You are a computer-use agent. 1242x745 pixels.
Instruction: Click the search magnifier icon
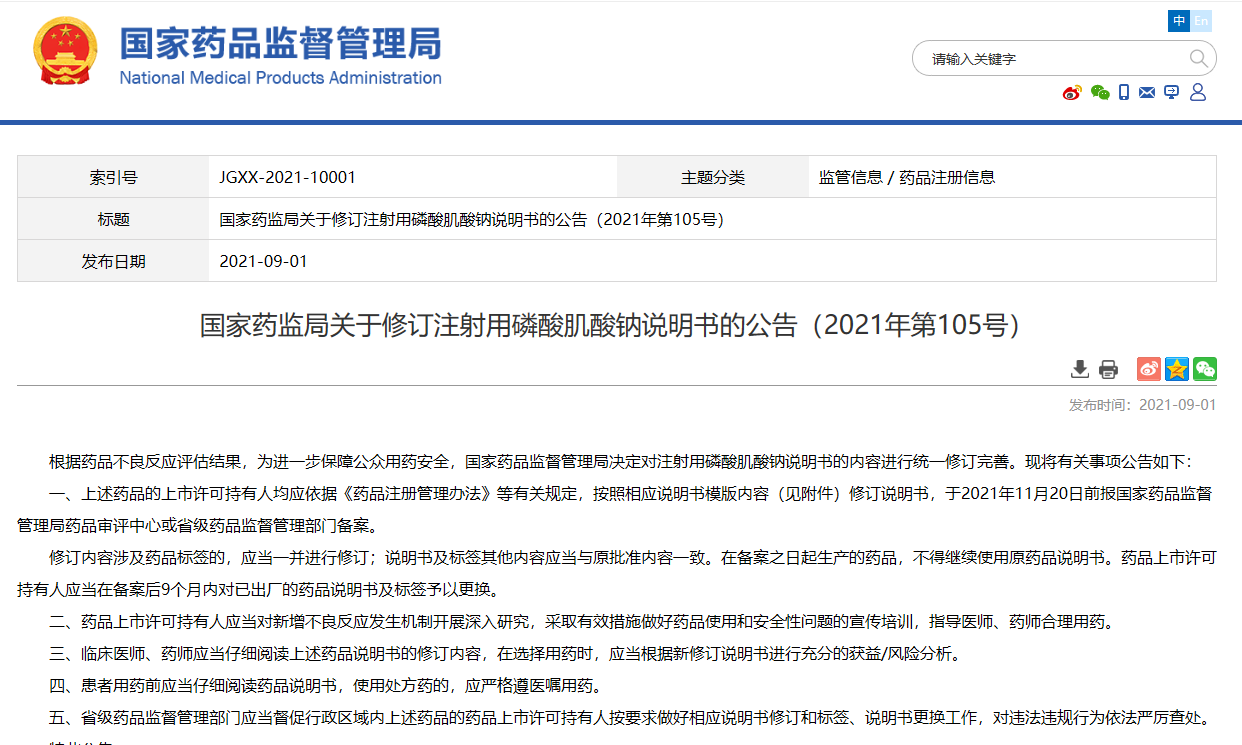pos(1198,59)
